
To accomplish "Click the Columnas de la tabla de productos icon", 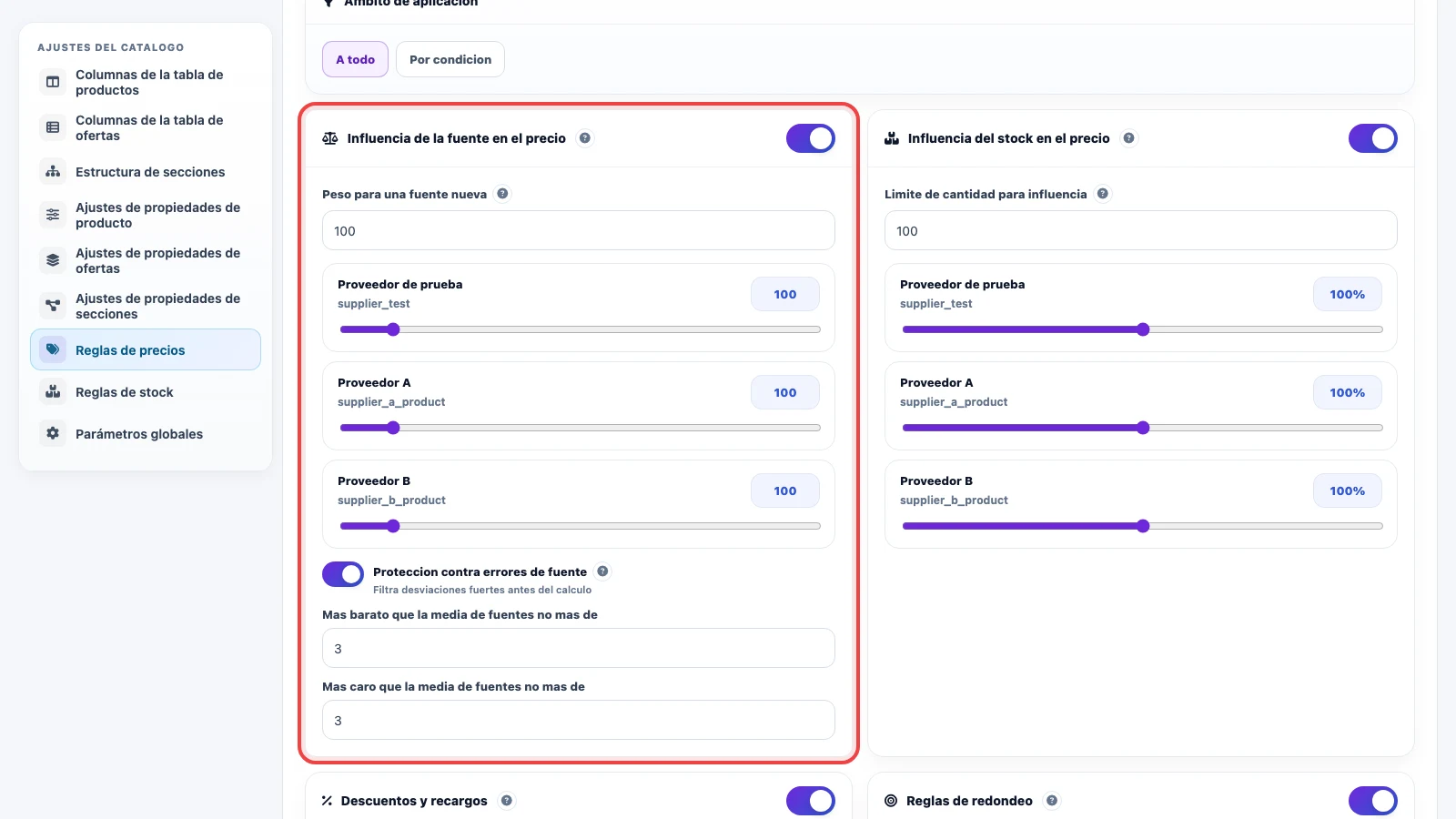I will 53,82.
